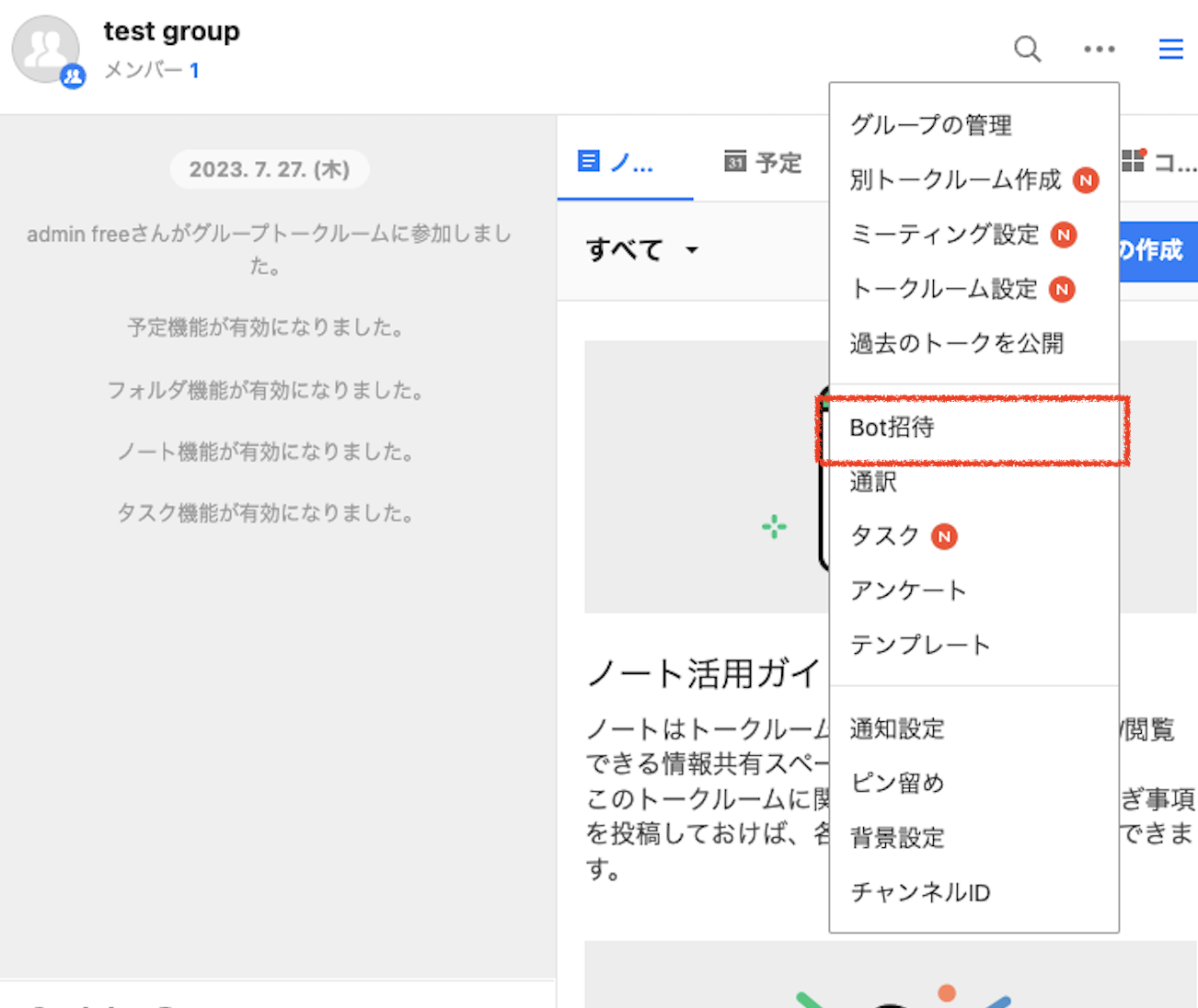1198x1008 pixels.
Task: Click the 2023.7.27 date chip
Action: [x=269, y=169]
